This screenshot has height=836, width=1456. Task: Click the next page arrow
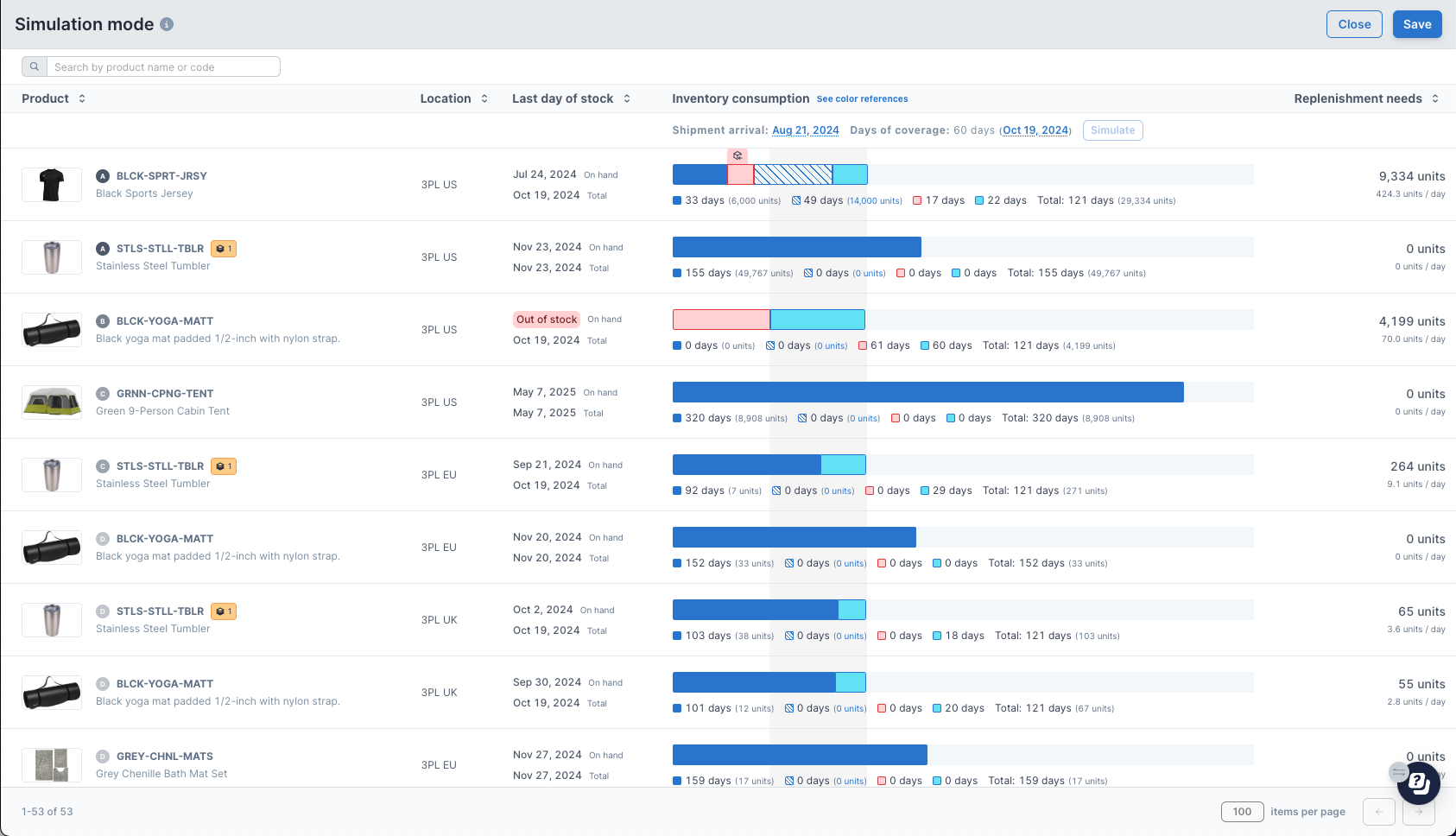[1418, 812]
